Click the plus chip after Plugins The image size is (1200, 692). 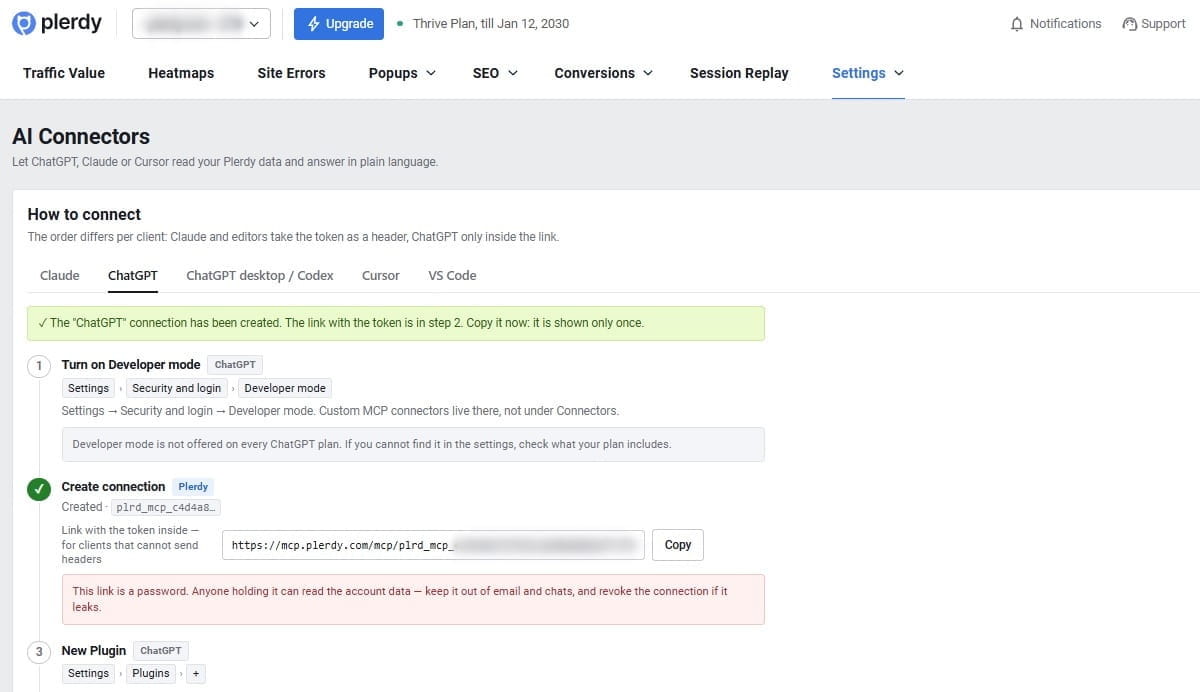pyautogui.click(x=196, y=673)
